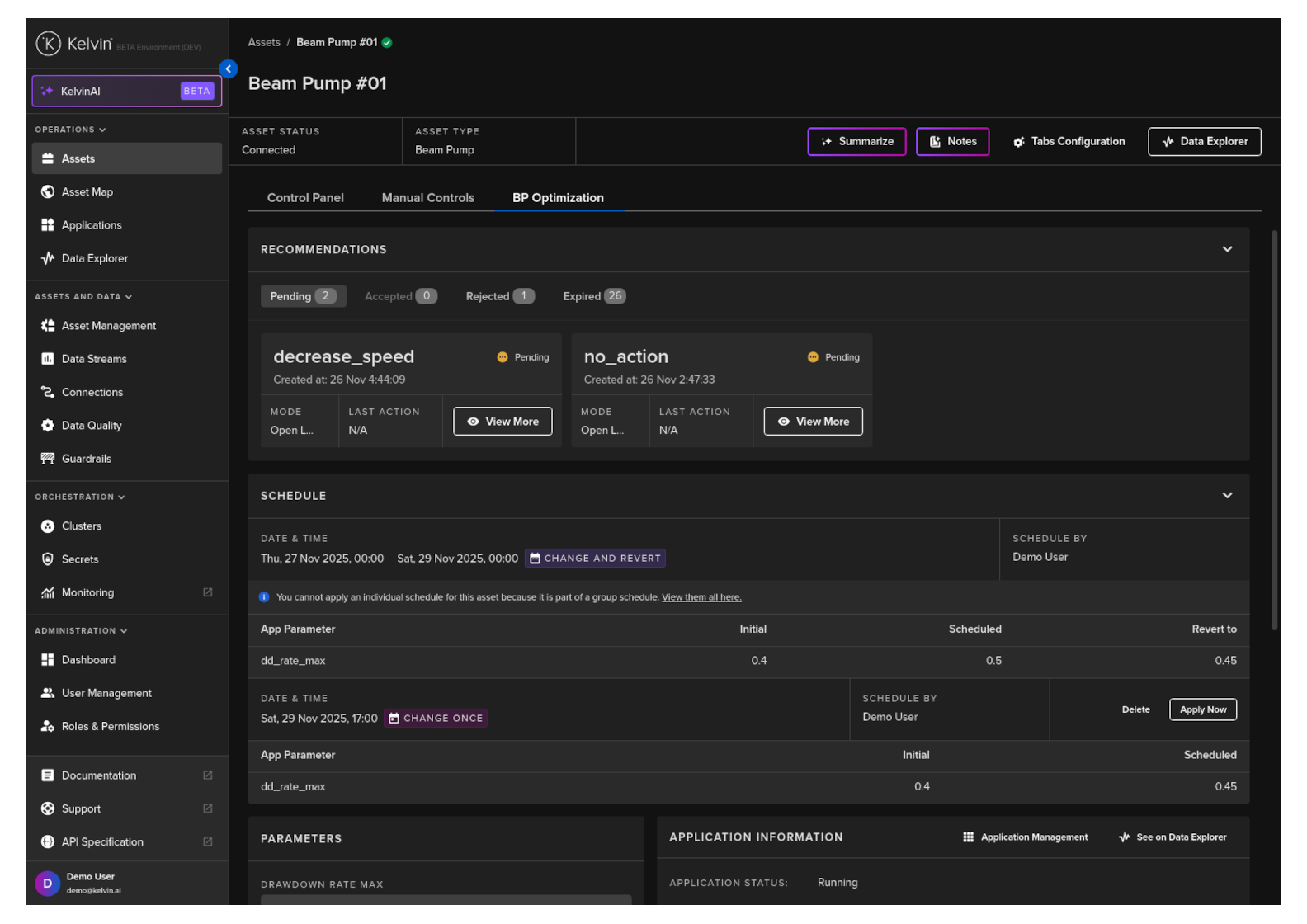Click Apply Now for the schedule
1307x924 pixels.
(1202, 709)
